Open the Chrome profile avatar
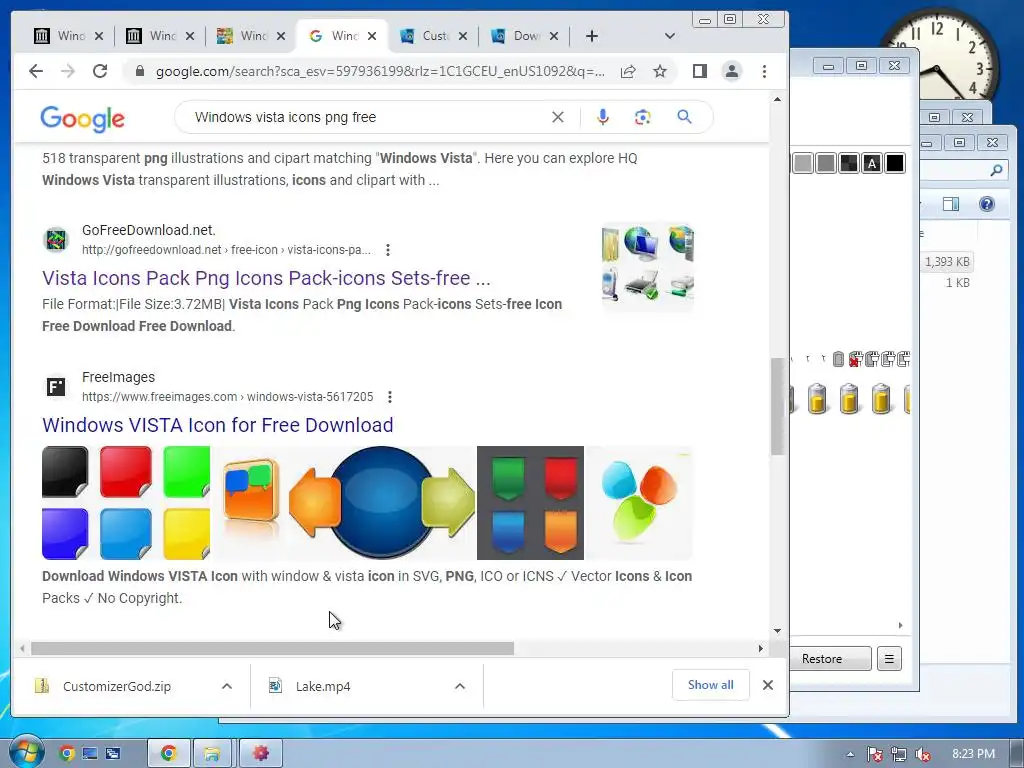This screenshot has width=1024, height=768. coord(731,71)
